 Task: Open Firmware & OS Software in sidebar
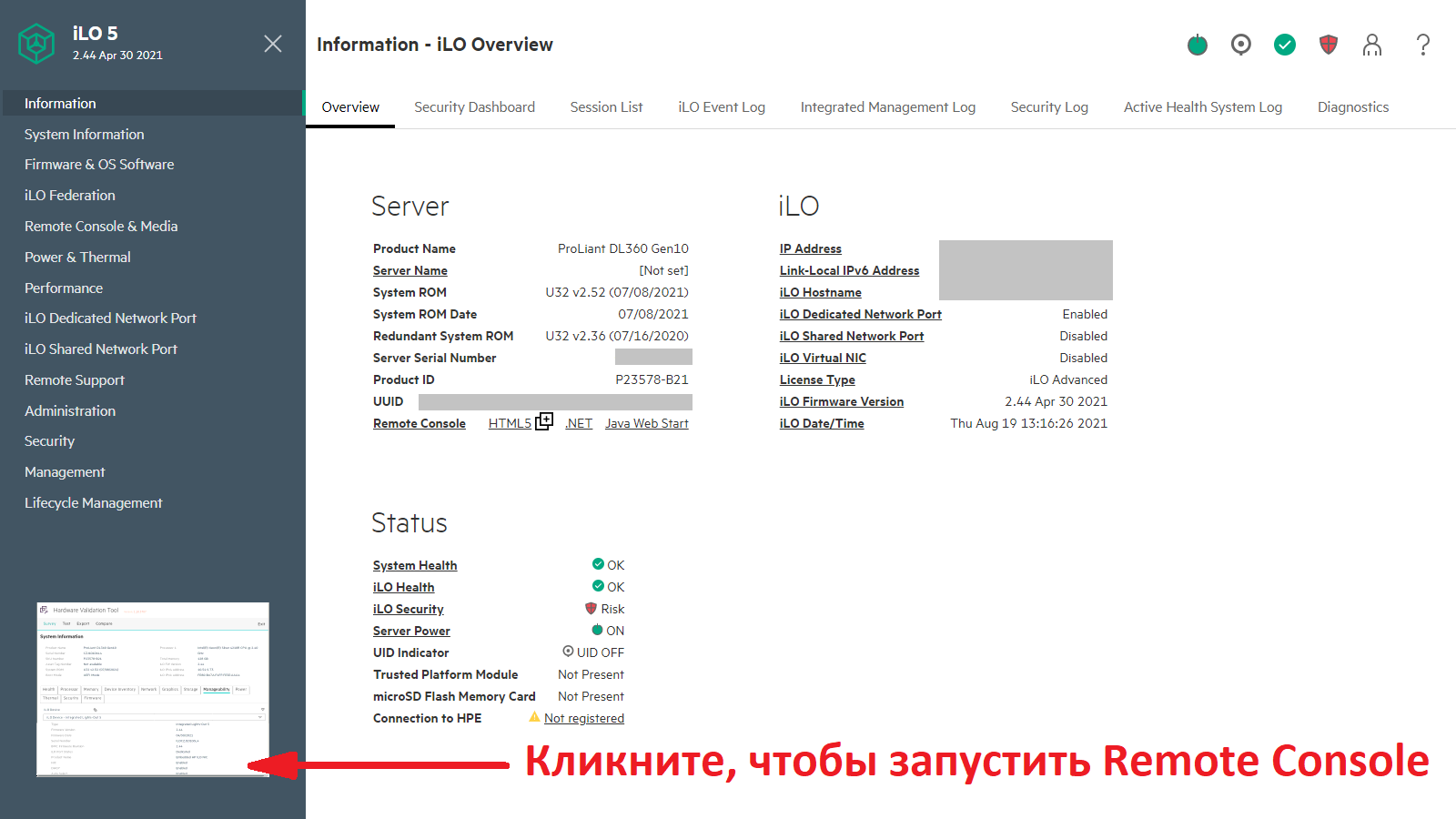pyautogui.click(x=99, y=165)
